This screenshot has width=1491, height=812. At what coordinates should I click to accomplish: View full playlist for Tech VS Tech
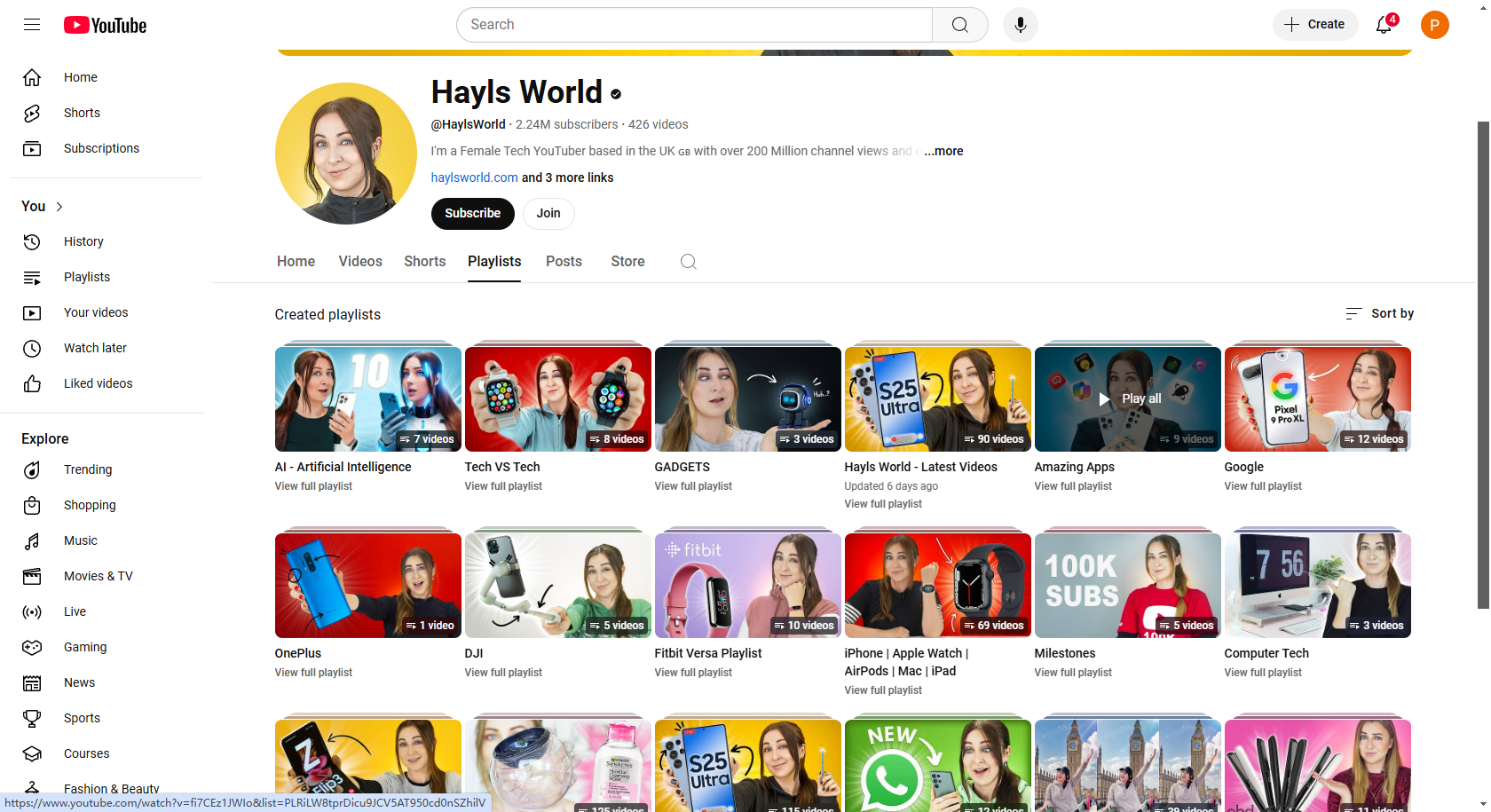coord(503,486)
